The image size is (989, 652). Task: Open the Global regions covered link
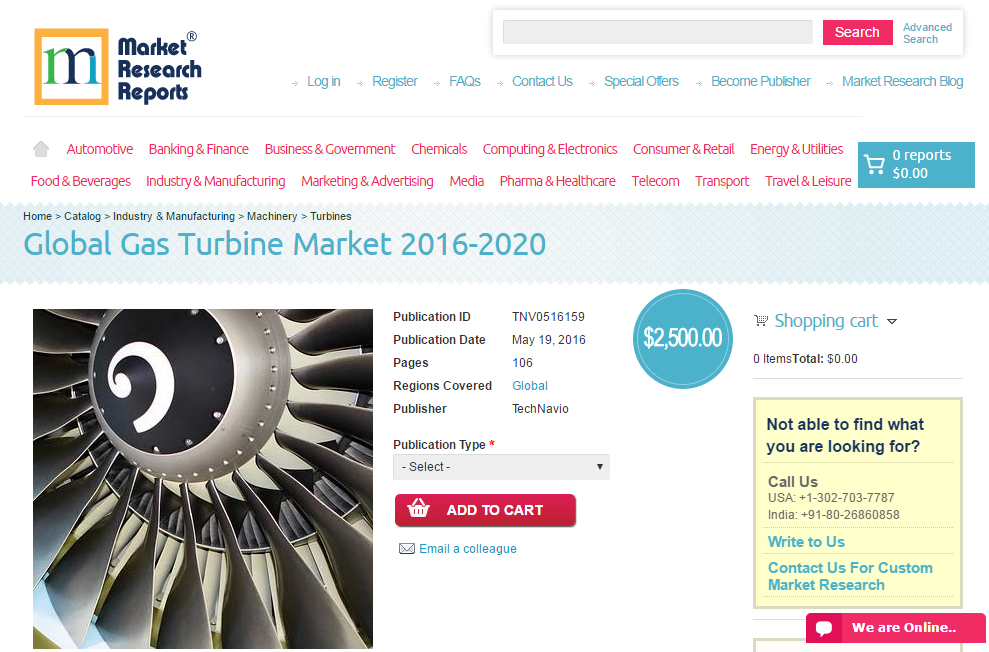pos(530,386)
